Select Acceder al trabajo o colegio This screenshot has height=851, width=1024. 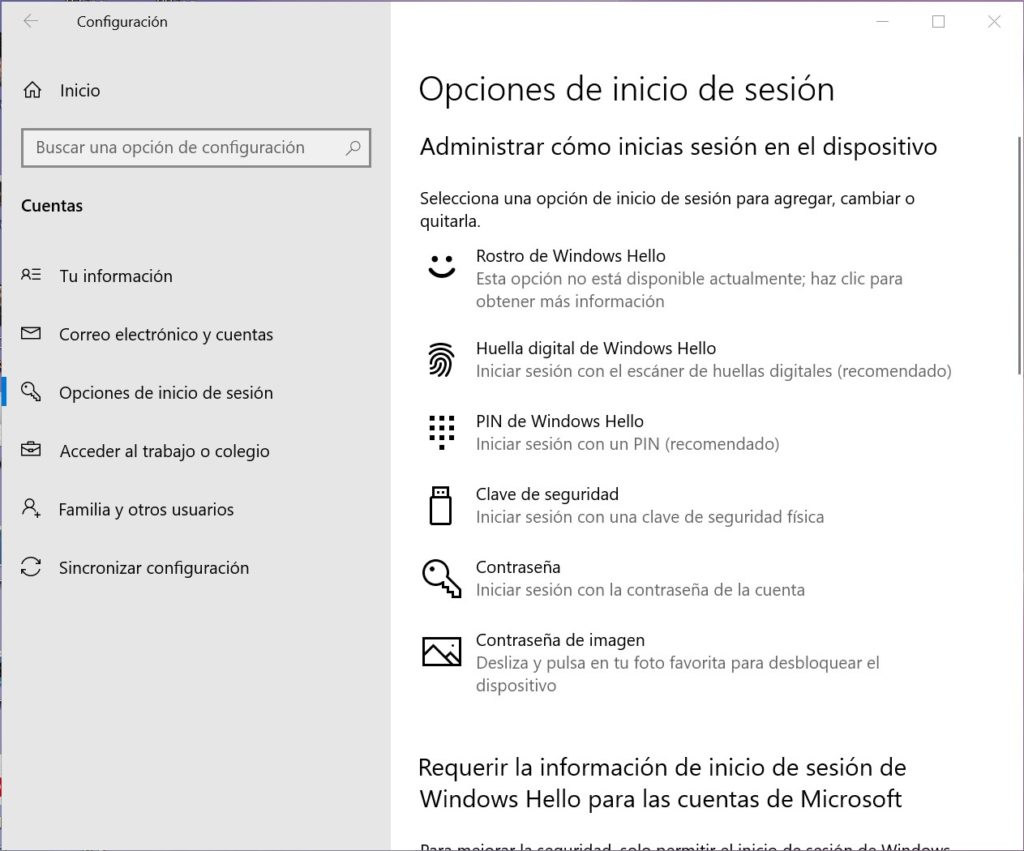164,452
